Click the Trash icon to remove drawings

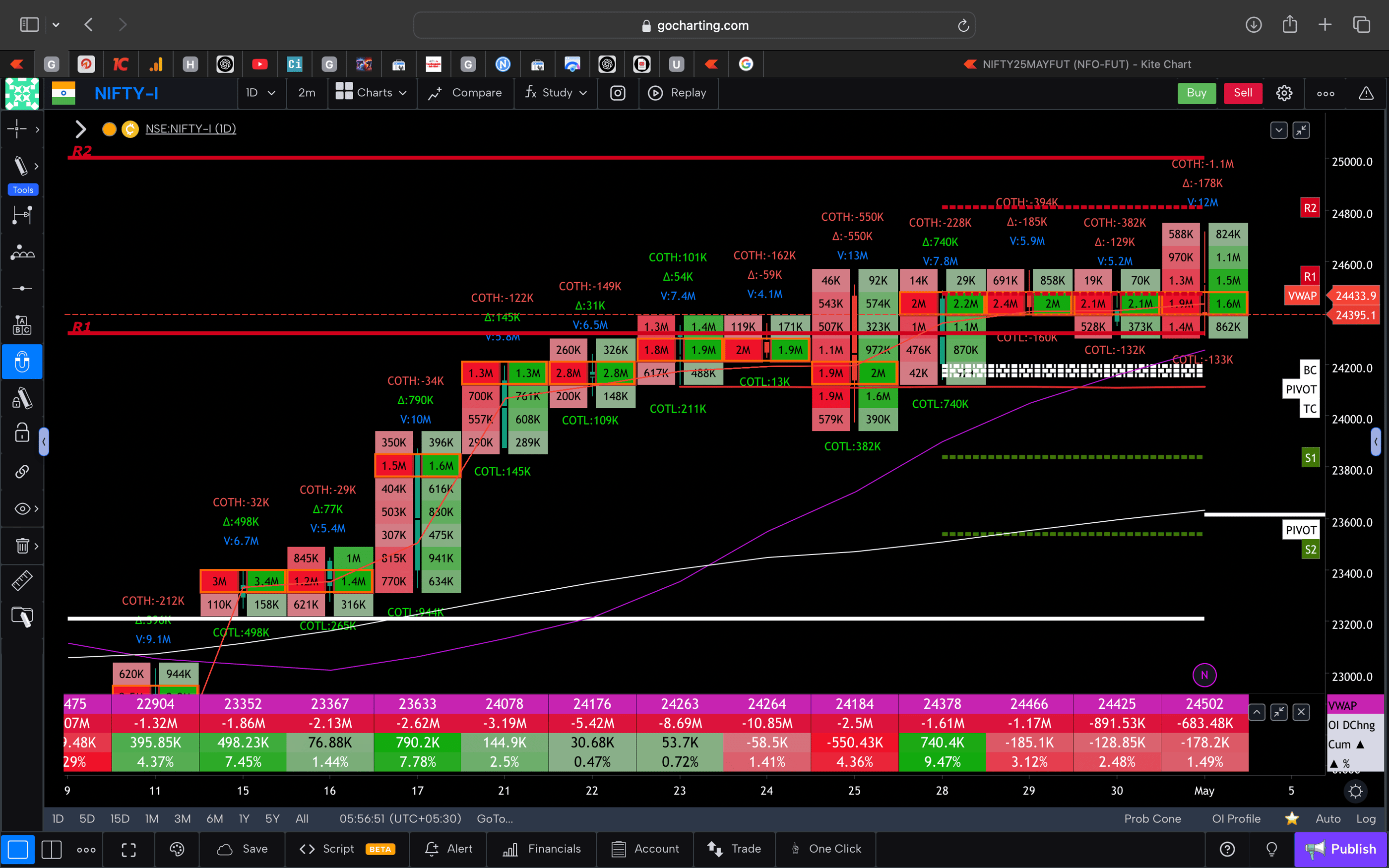pos(22,546)
